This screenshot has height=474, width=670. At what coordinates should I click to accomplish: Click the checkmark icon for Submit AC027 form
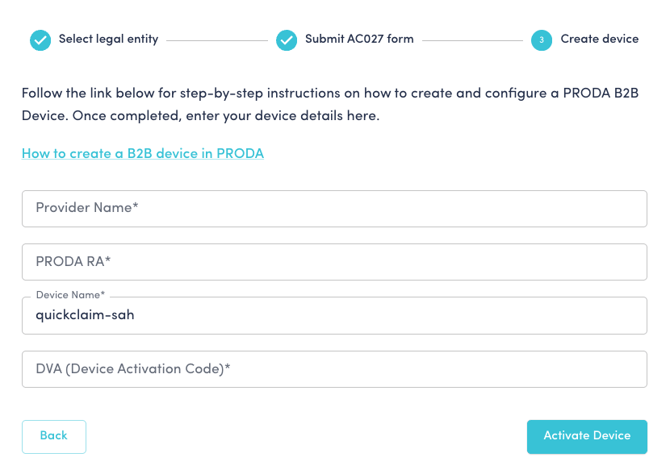pyautogui.click(x=287, y=40)
